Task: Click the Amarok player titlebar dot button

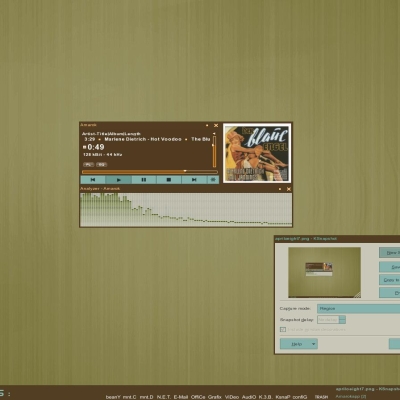Action: [x=207, y=125]
